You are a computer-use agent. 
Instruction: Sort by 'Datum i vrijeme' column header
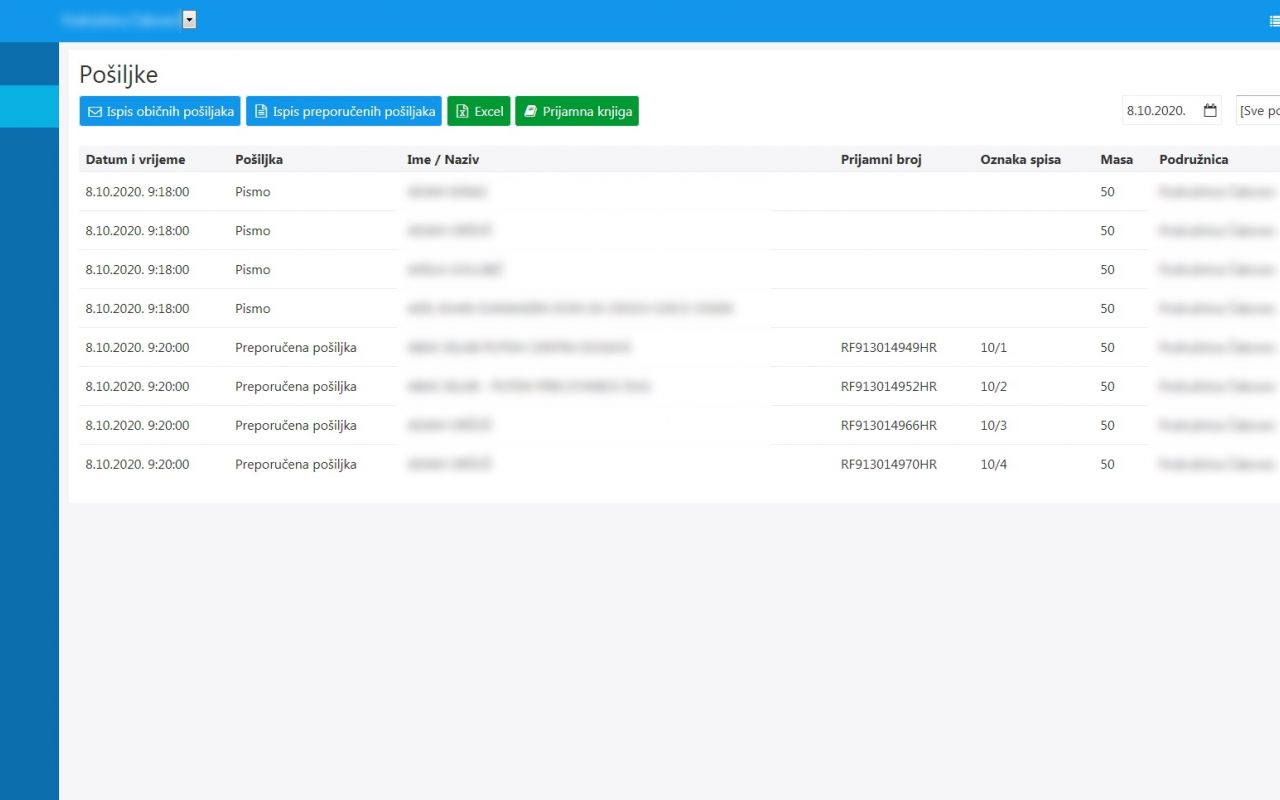coord(135,160)
